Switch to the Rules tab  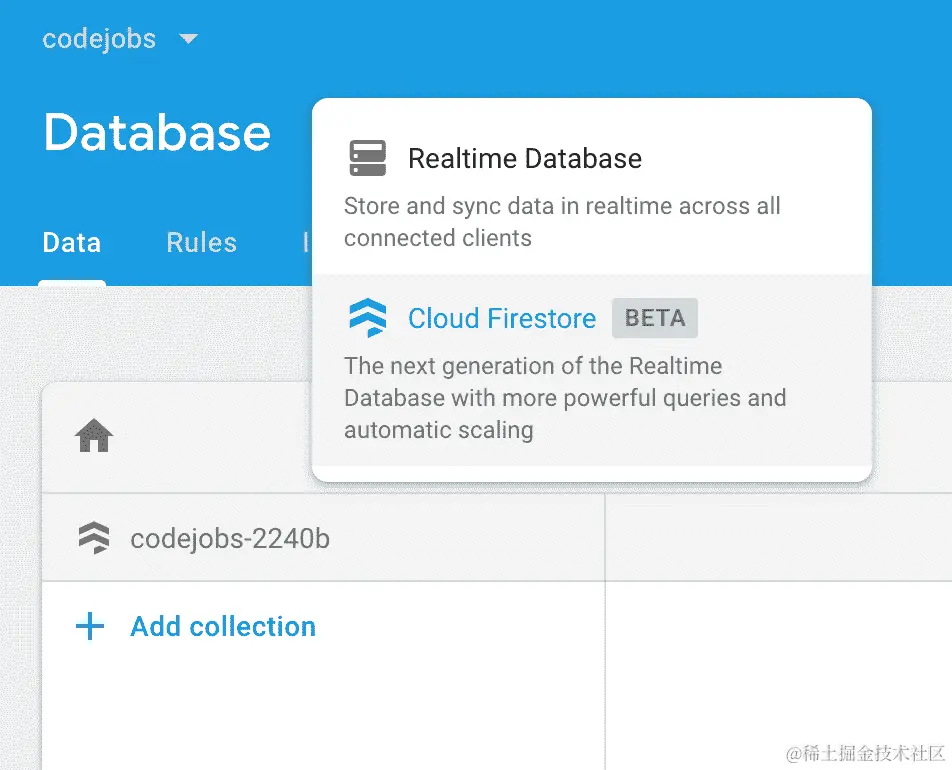[x=202, y=243]
